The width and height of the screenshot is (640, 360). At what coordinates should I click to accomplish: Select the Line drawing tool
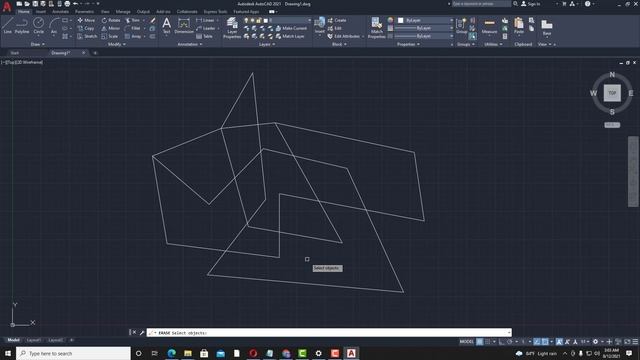[x=7, y=26]
